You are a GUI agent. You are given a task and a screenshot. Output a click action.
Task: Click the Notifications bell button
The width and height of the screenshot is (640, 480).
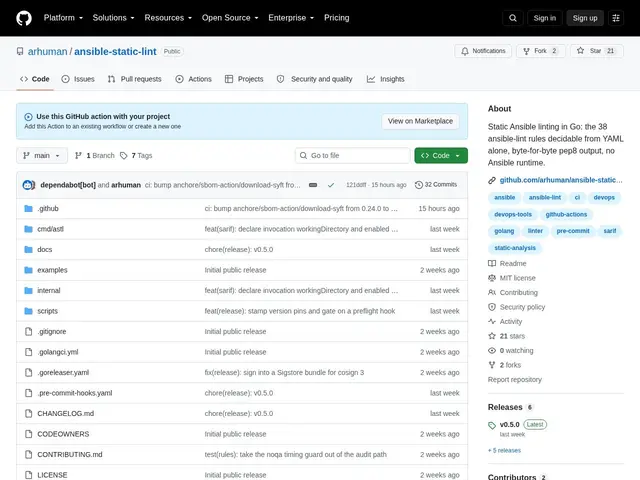click(x=483, y=51)
